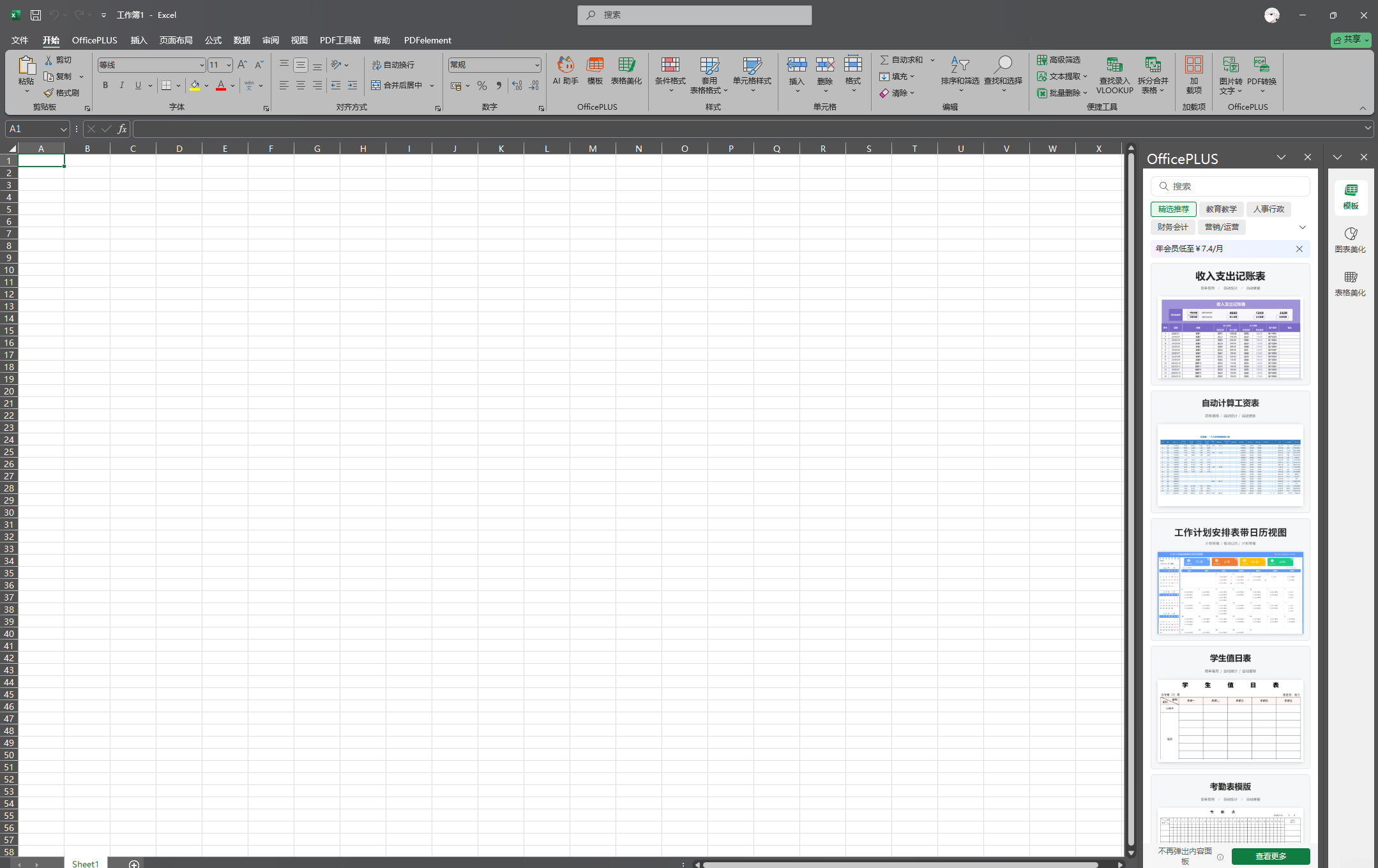Open the font name 等线 dropdown
This screenshot has width=1378, height=868.
(x=202, y=65)
